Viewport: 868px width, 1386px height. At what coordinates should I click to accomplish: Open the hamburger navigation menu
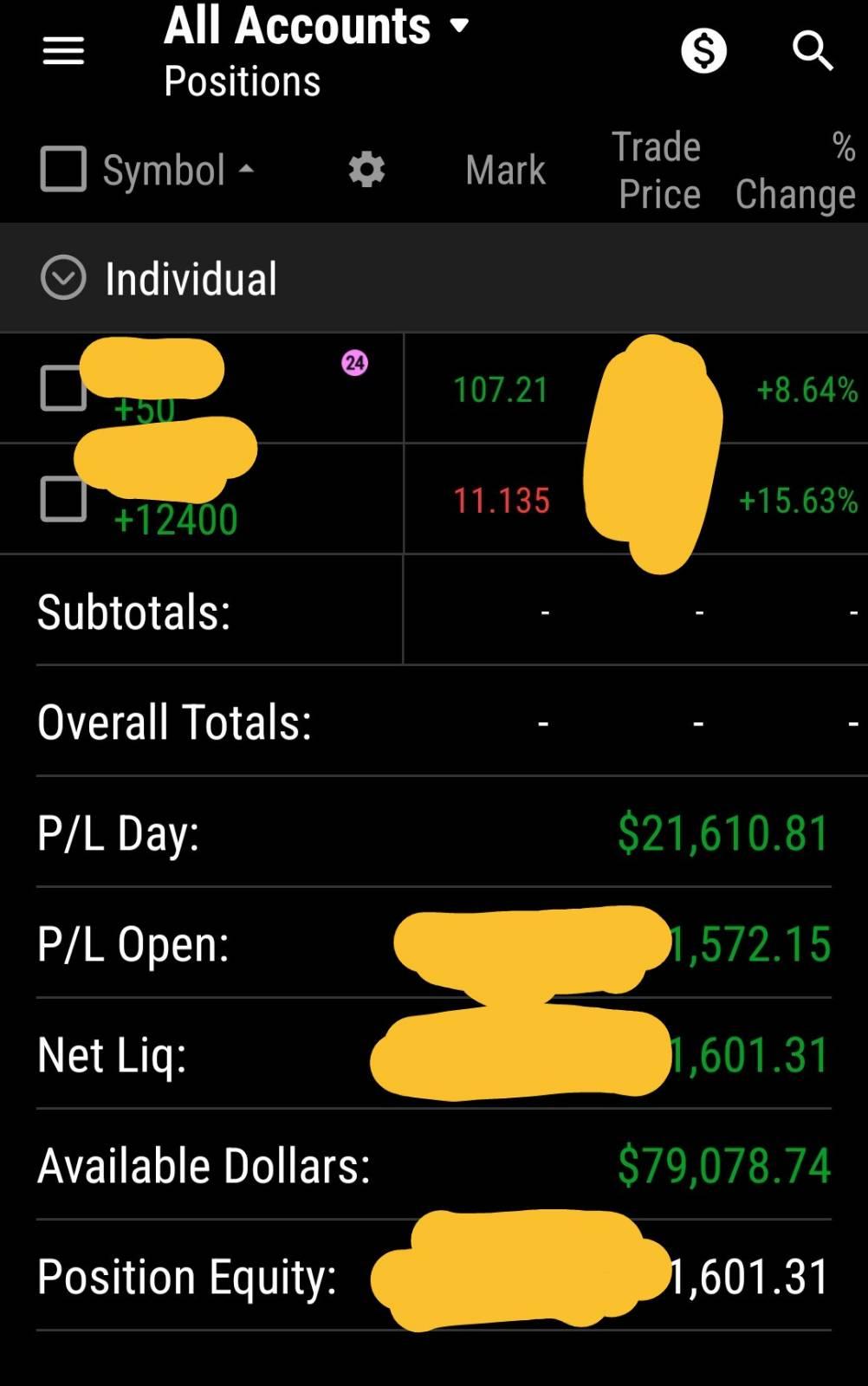[63, 51]
